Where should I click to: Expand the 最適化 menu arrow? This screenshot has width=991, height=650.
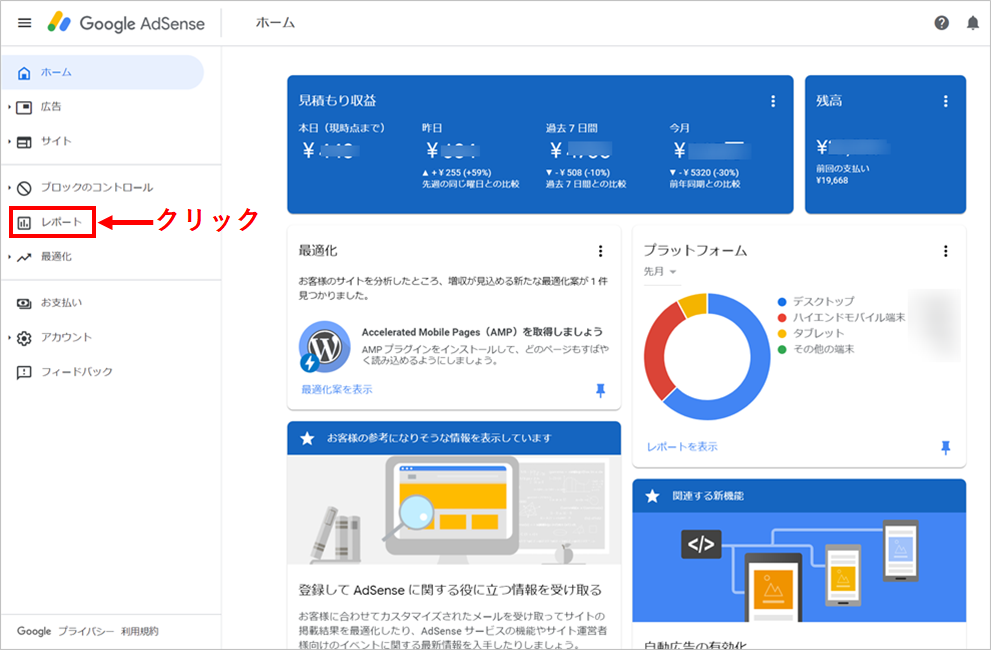(x=9, y=257)
